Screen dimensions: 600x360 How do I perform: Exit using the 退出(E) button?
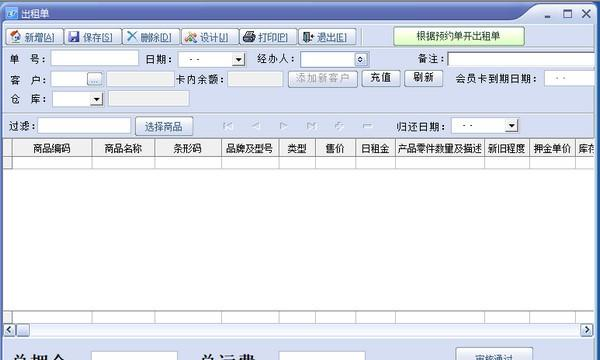pyautogui.click(x=327, y=37)
